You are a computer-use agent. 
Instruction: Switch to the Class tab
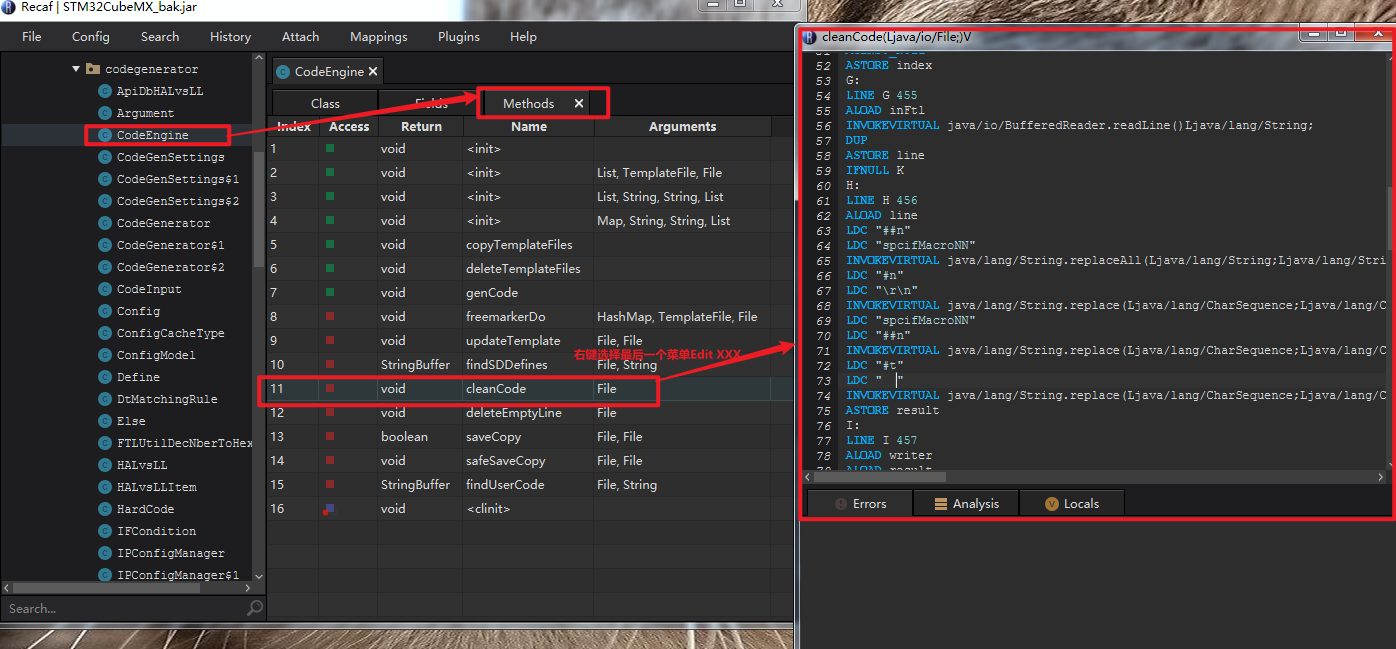(x=324, y=102)
